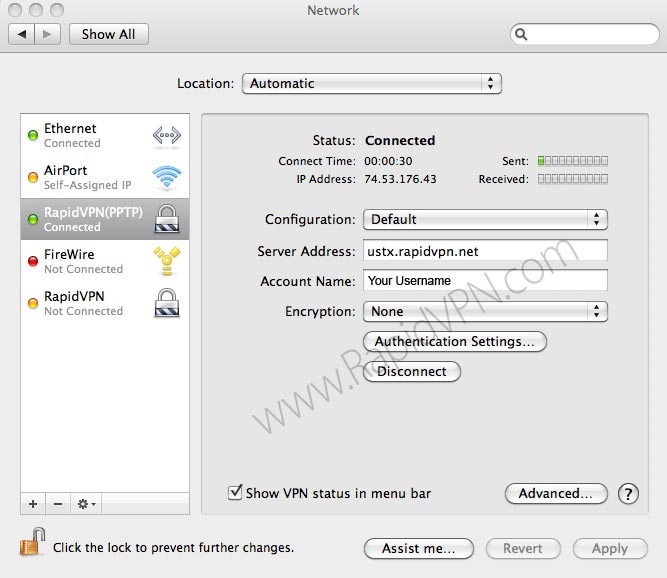
Task: Open the Advanced settings
Action: (556, 493)
